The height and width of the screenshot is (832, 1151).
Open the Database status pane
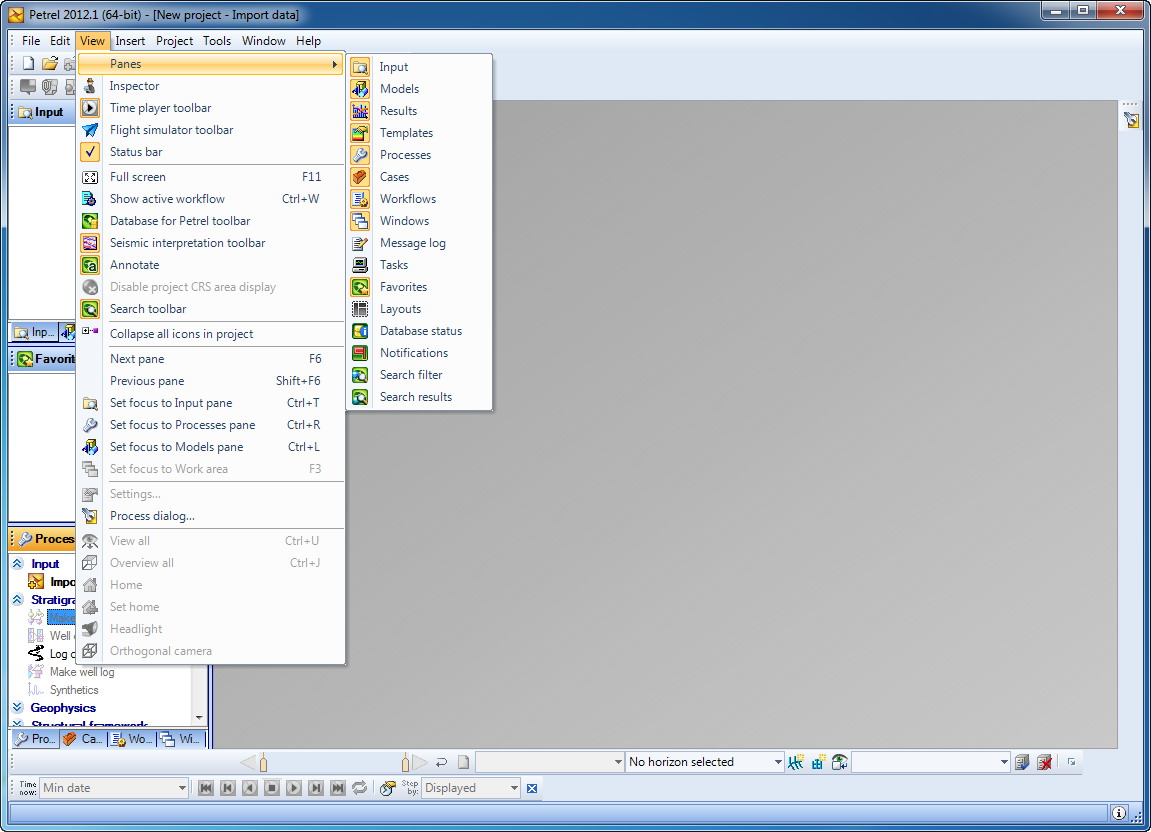click(x=419, y=331)
